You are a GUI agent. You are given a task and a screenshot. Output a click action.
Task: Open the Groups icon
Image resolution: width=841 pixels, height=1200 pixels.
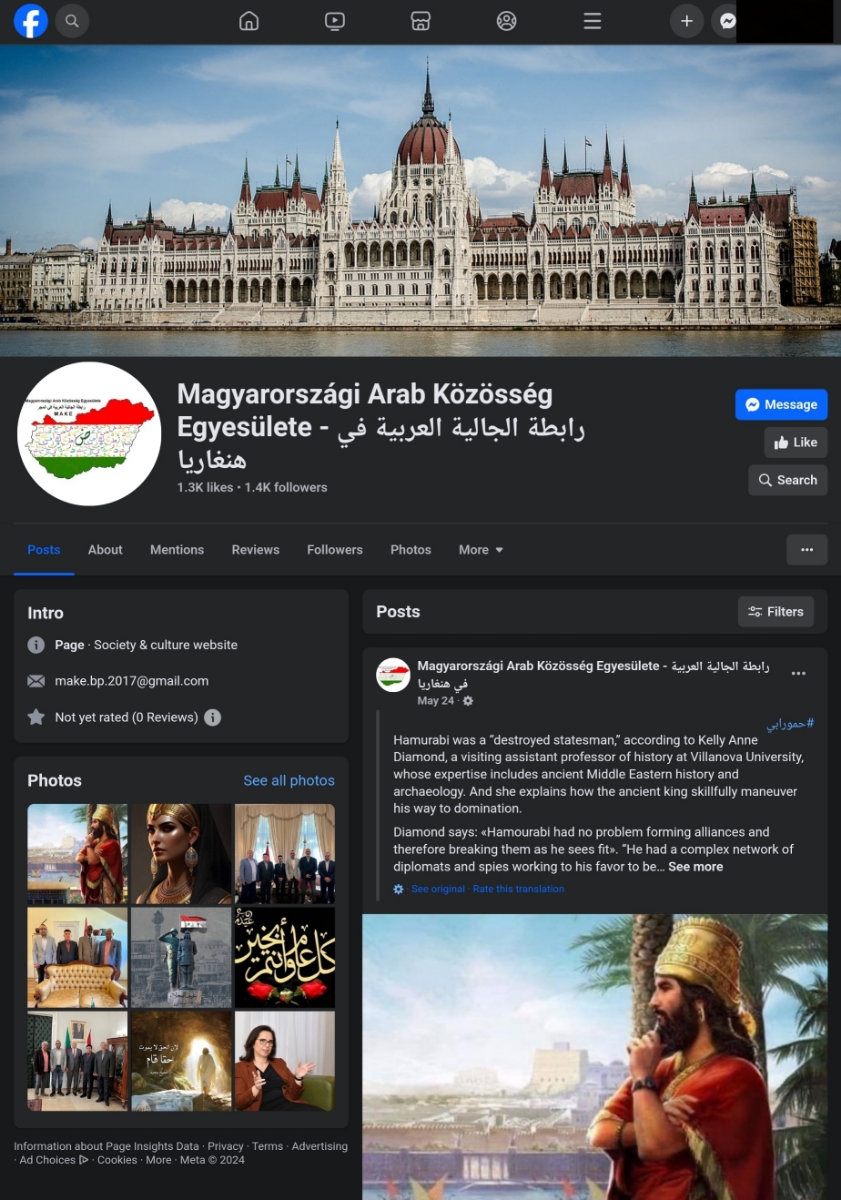tap(507, 21)
